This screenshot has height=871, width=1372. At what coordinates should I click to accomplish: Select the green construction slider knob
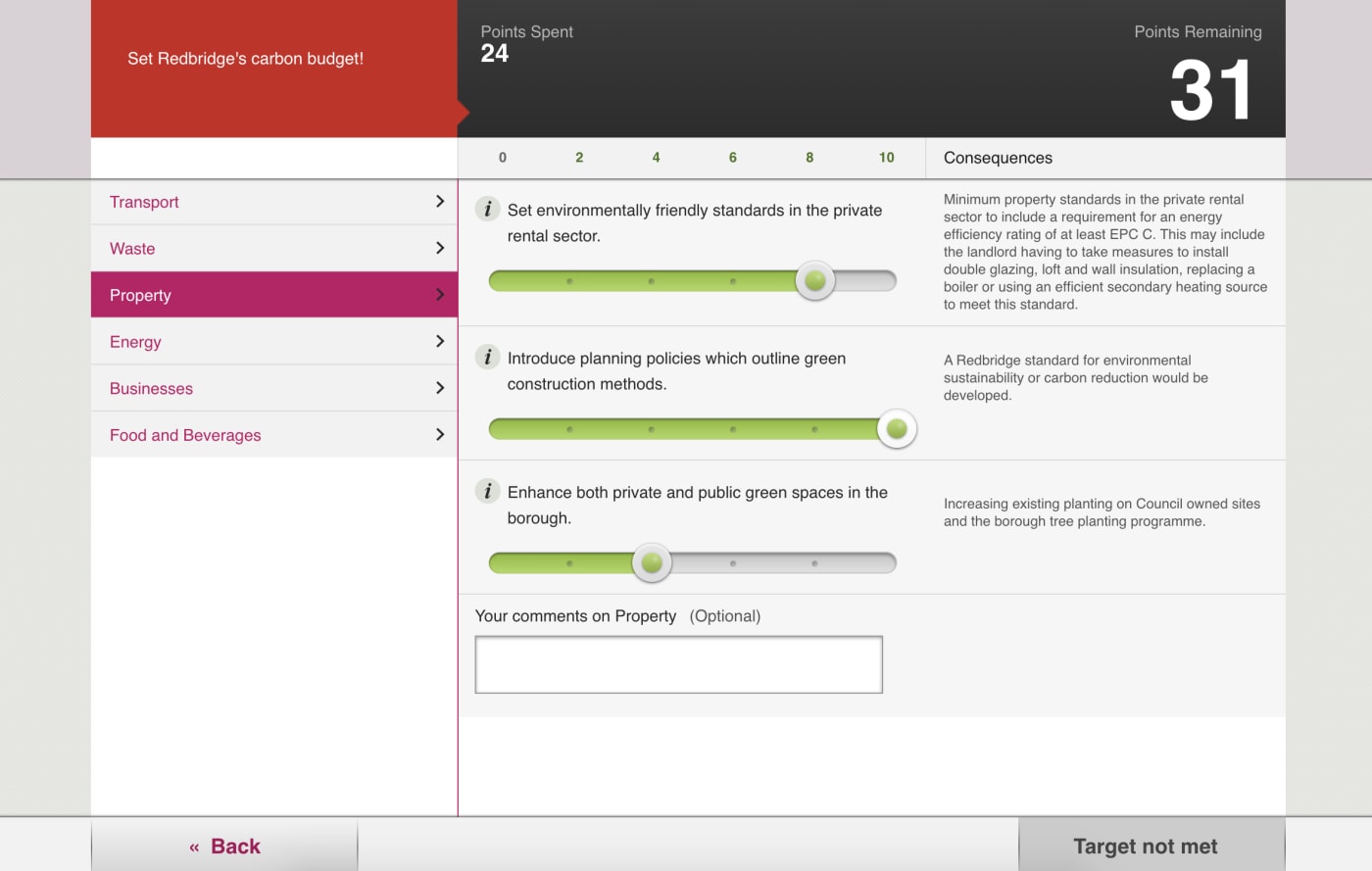895,428
